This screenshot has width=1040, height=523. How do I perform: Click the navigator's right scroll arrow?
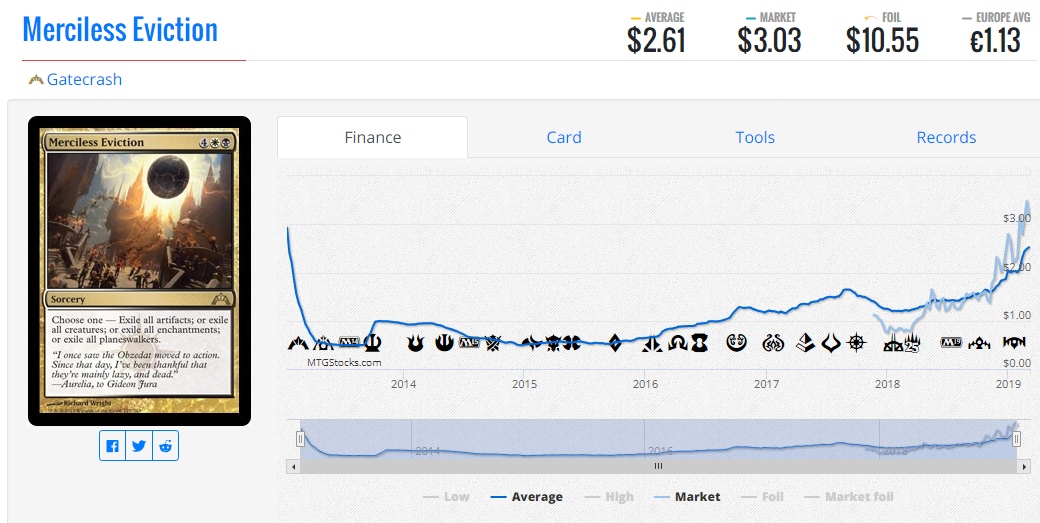tap(1023, 467)
